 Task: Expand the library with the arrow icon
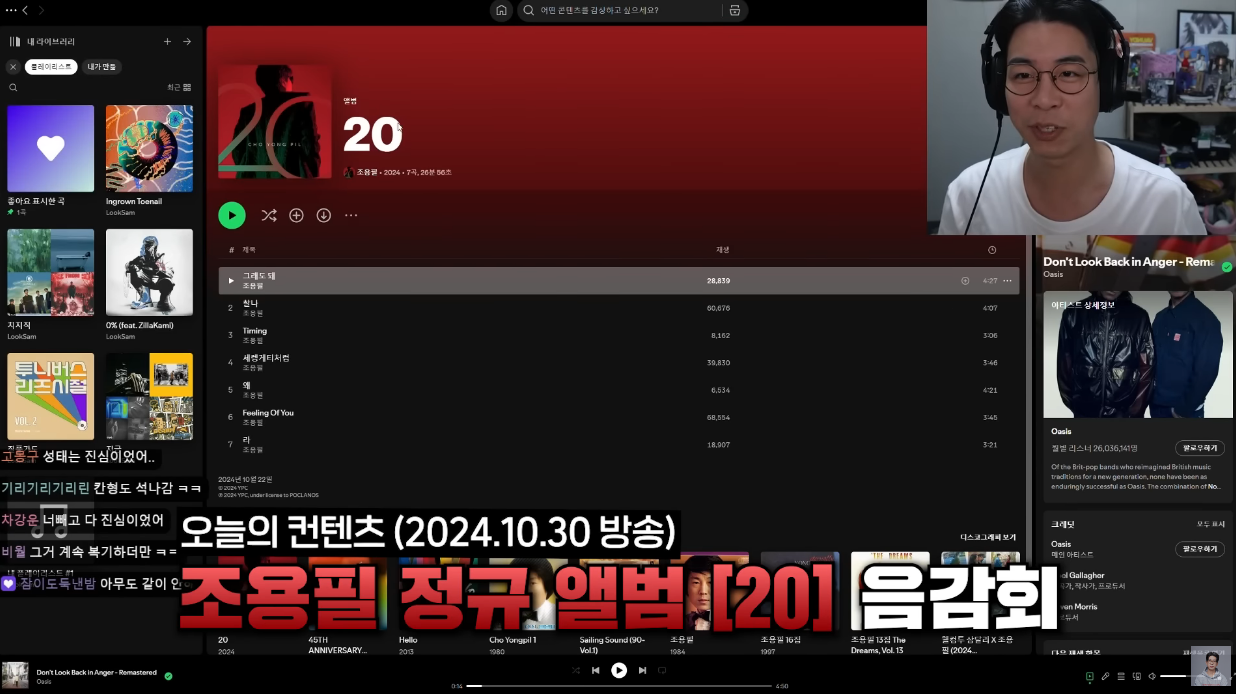(x=187, y=42)
